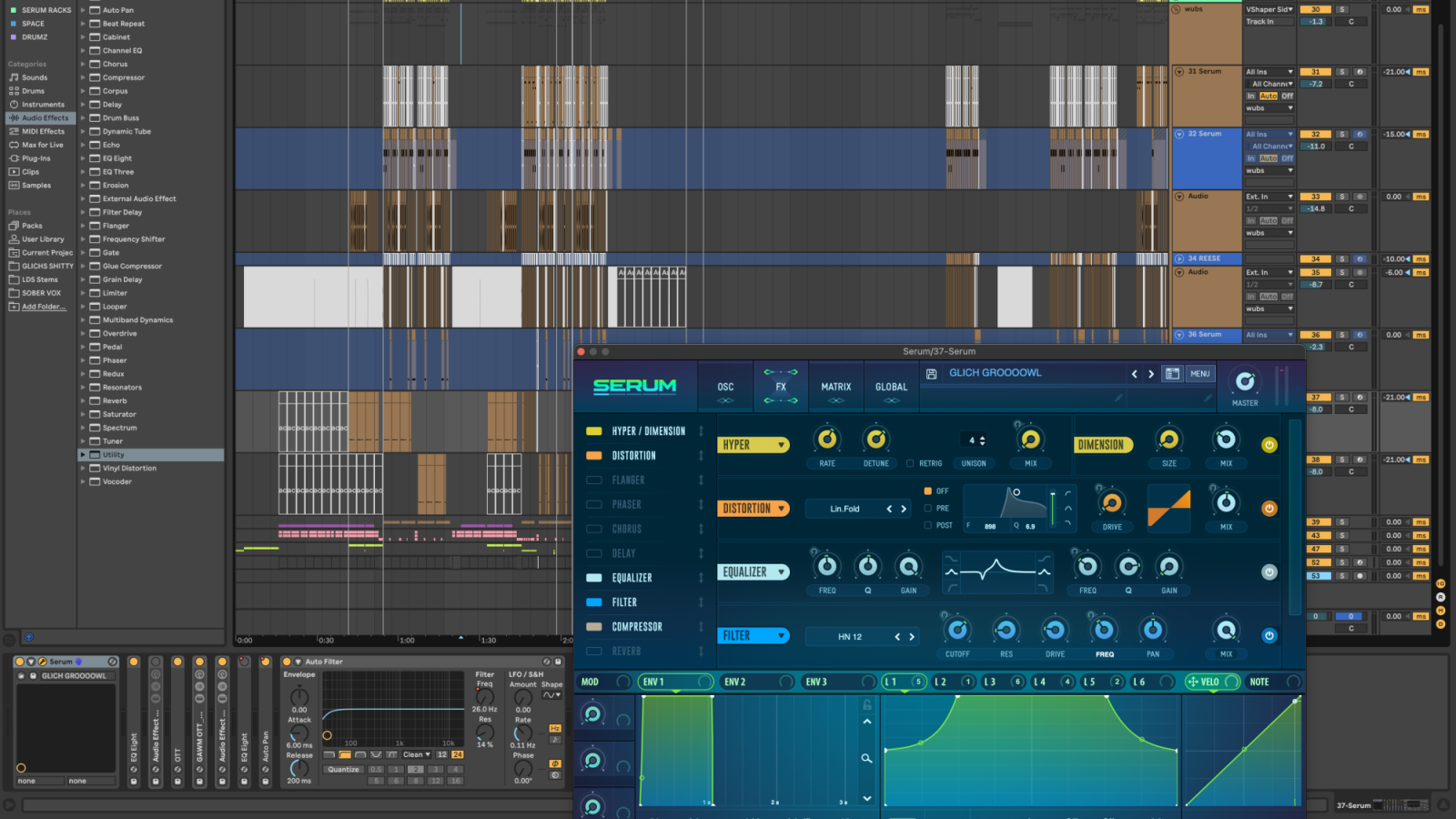Image resolution: width=1456 pixels, height=819 pixels.
Task: Open Serum plugin window wrench icon
Action: (42, 662)
